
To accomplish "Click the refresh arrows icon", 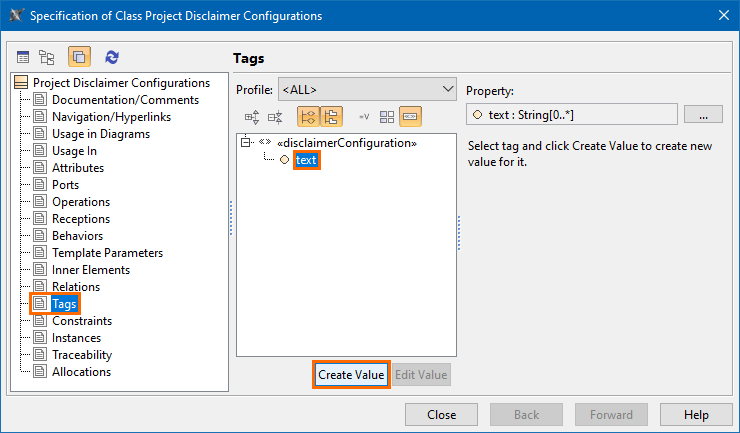I will 112,58.
